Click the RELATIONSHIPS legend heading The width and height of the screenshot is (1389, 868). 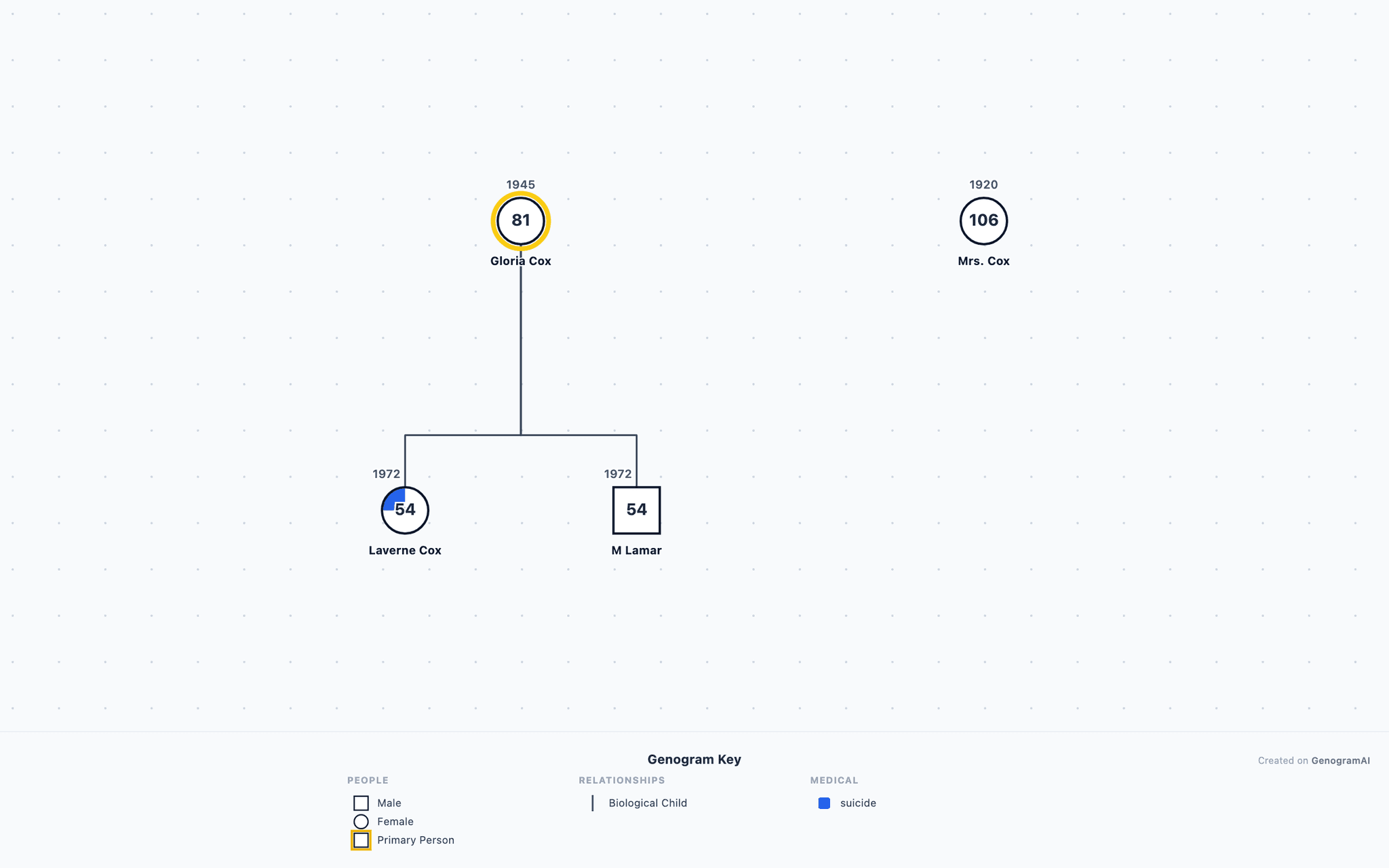click(622, 781)
